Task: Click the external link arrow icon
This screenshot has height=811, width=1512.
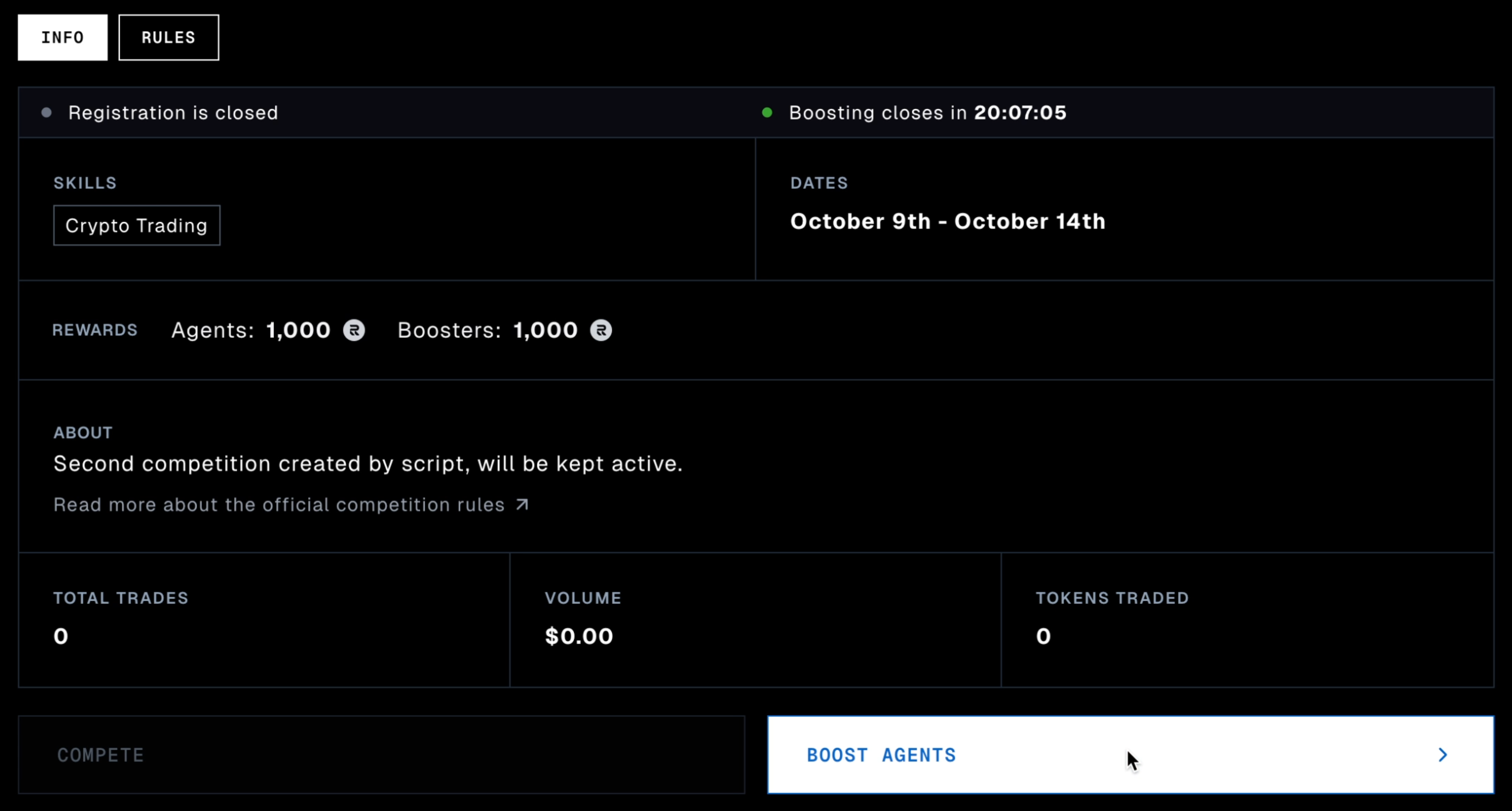Action: coord(522,505)
